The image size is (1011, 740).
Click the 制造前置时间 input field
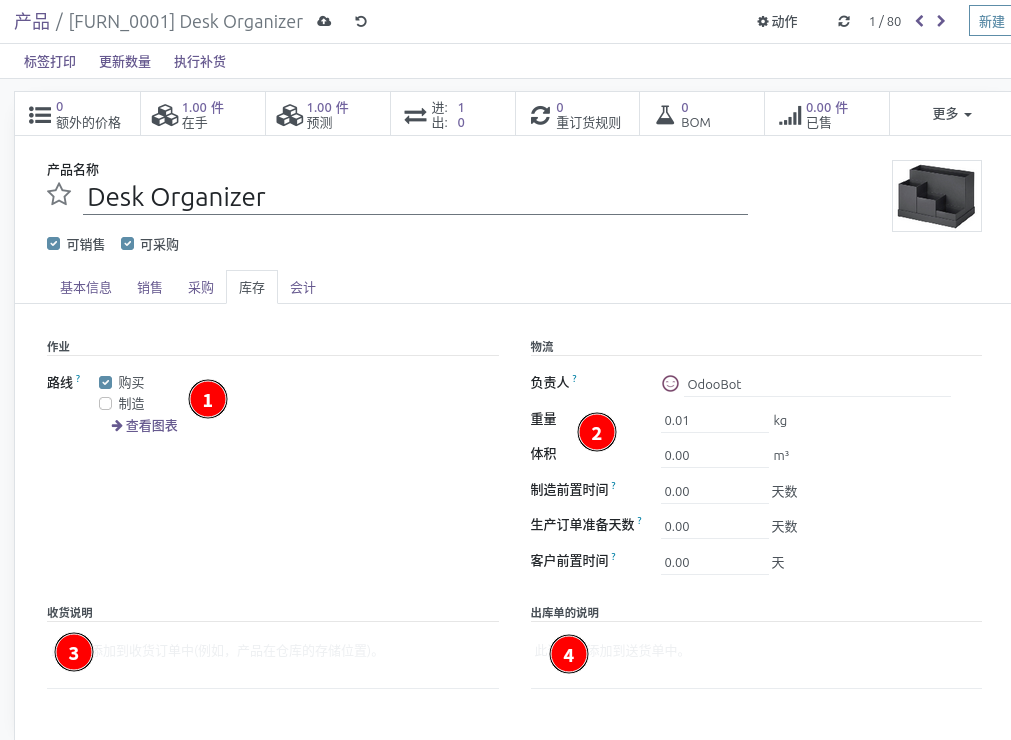[x=714, y=491]
